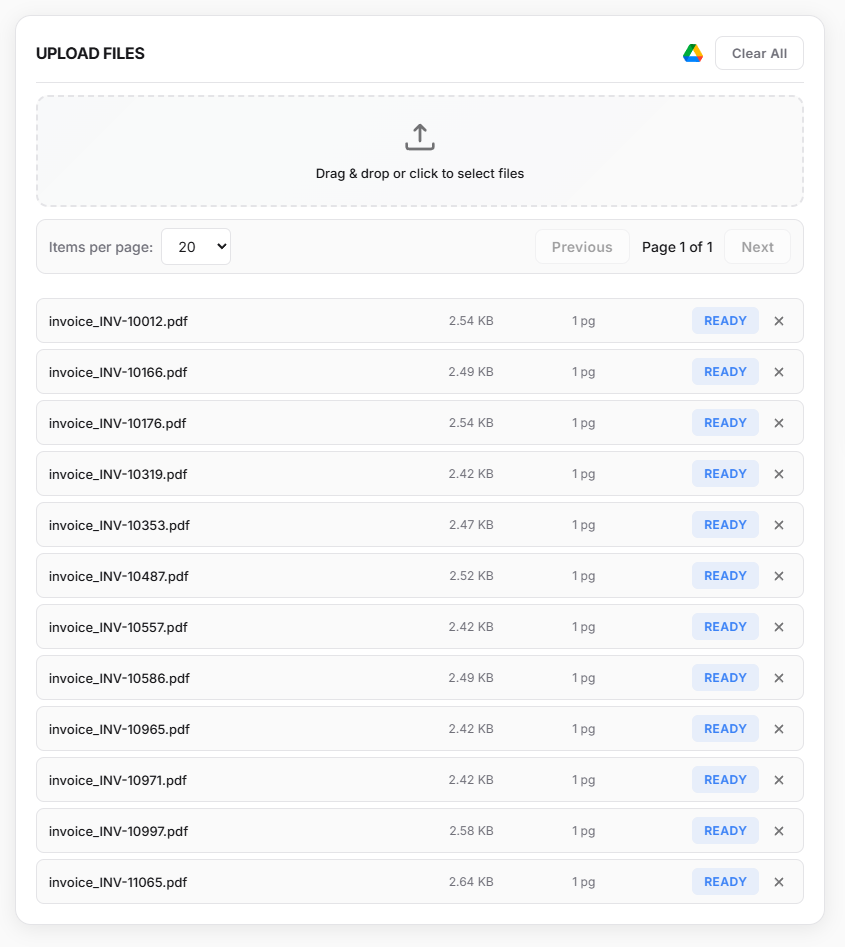This screenshot has height=947, width=845.
Task: Open the Items per page dropdown
Action: coord(196,247)
